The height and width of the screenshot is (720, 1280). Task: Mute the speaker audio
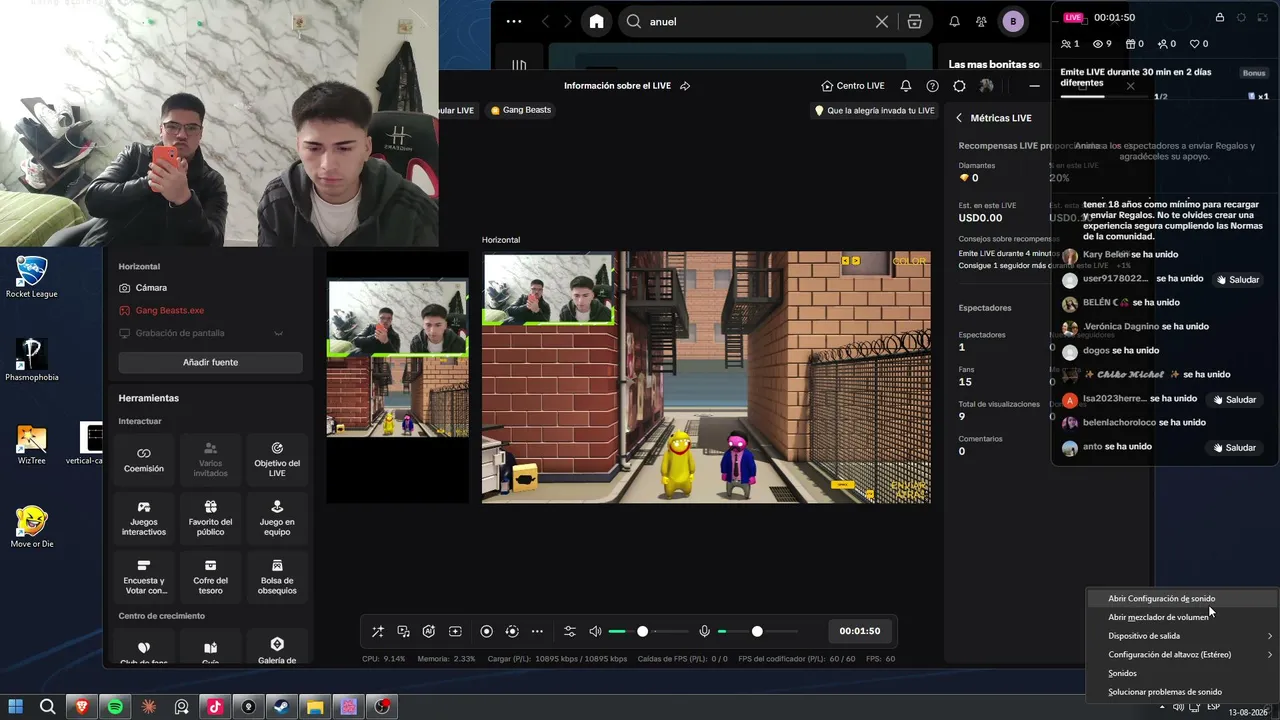[x=595, y=631]
